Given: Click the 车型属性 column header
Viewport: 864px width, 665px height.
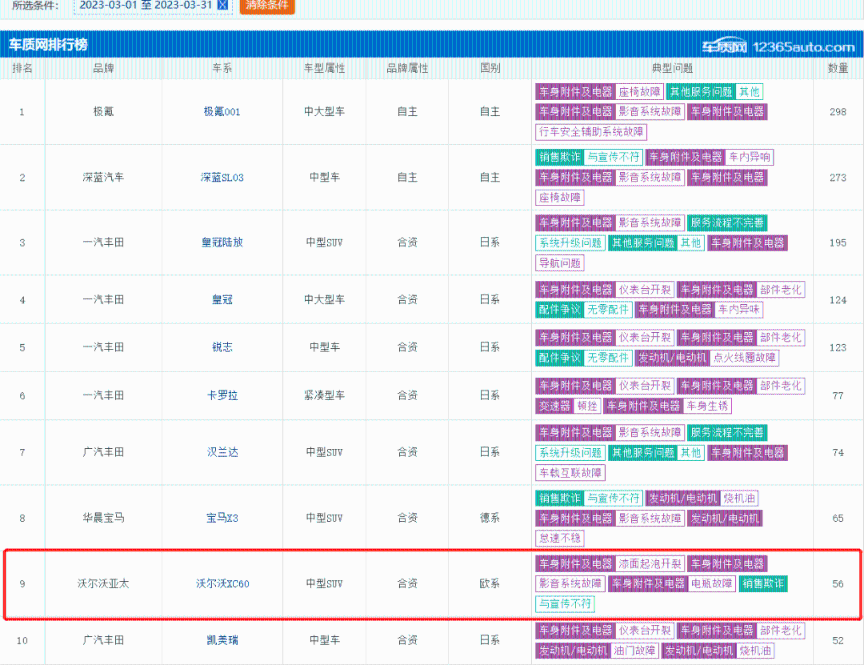Looking at the screenshot, I should point(325,68).
